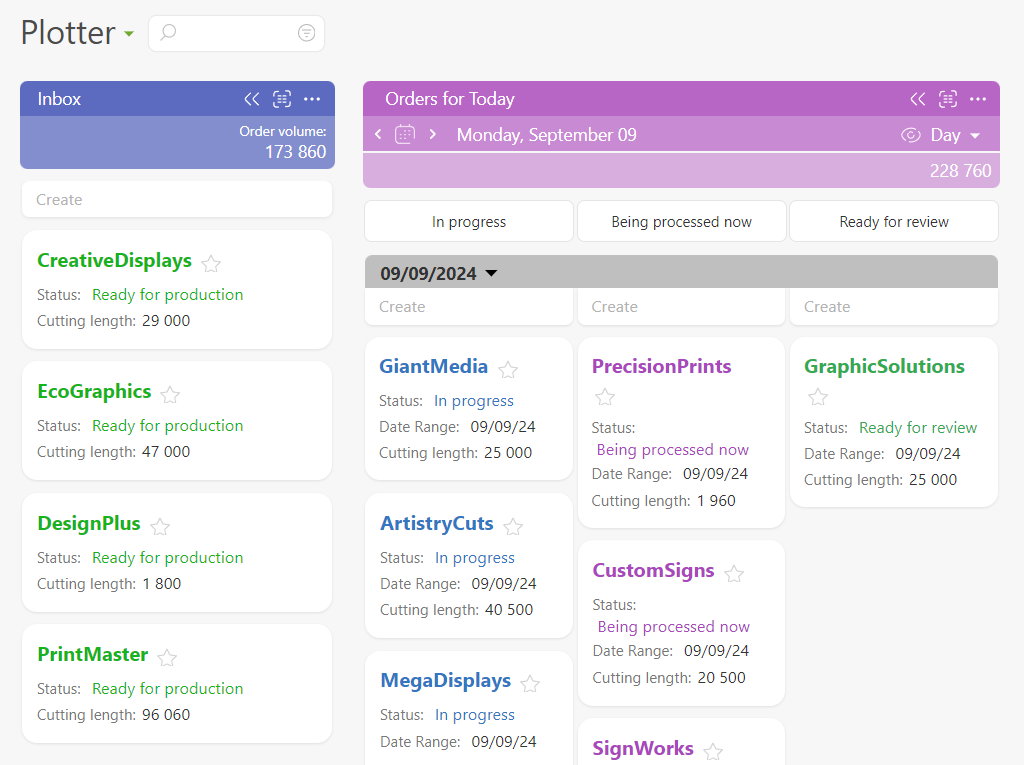
Task: Open the PrecisionPrints order
Action: click(662, 366)
